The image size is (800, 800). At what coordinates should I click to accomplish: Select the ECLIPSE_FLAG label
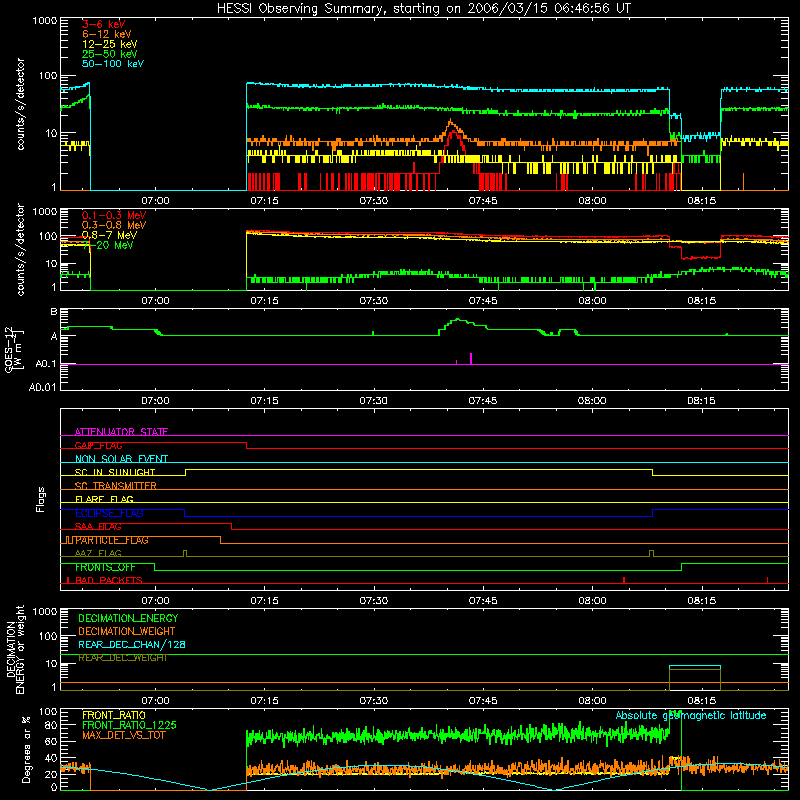pyautogui.click(x=109, y=513)
